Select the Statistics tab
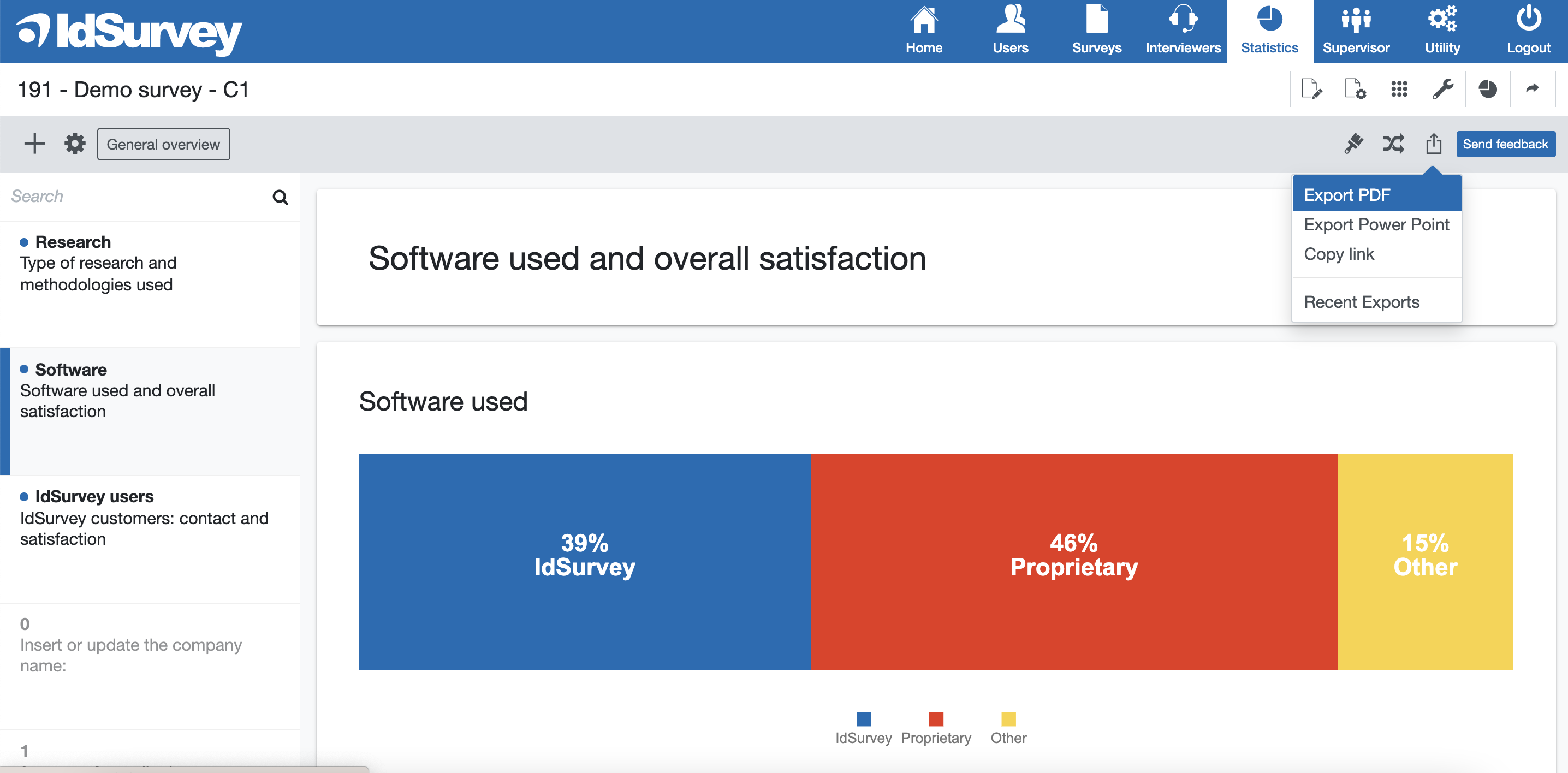 pyautogui.click(x=1269, y=31)
